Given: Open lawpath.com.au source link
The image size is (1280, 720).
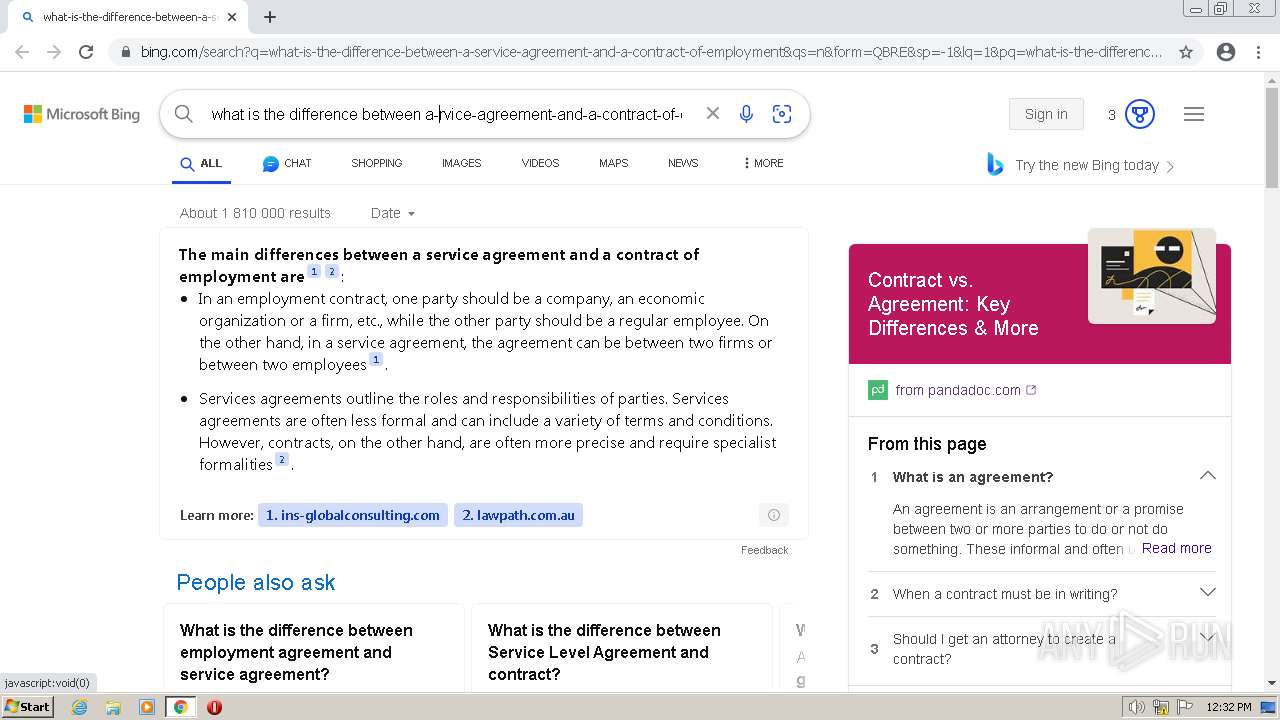Looking at the screenshot, I should 518,515.
